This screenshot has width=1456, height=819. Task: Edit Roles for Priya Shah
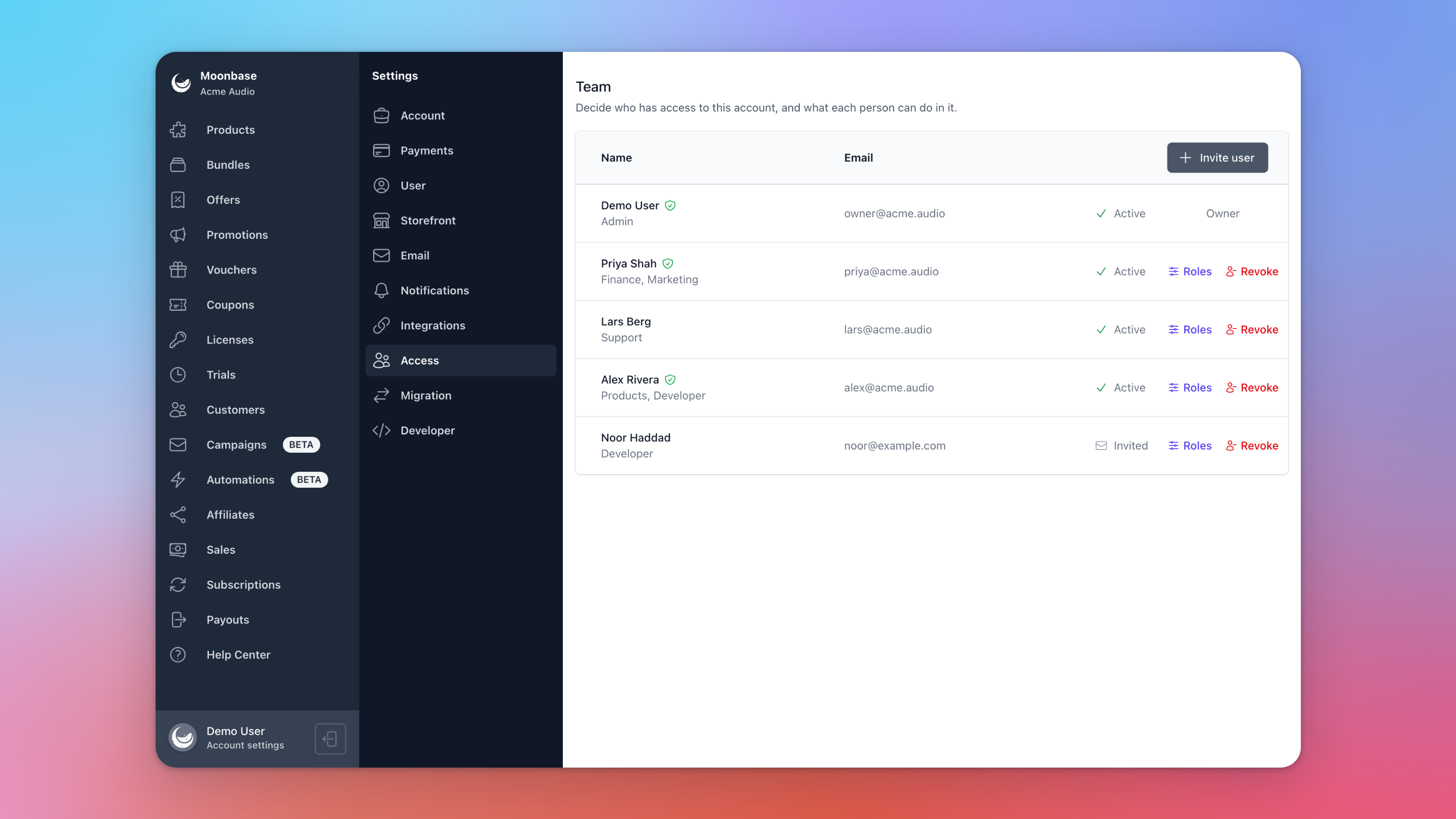tap(1190, 272)
